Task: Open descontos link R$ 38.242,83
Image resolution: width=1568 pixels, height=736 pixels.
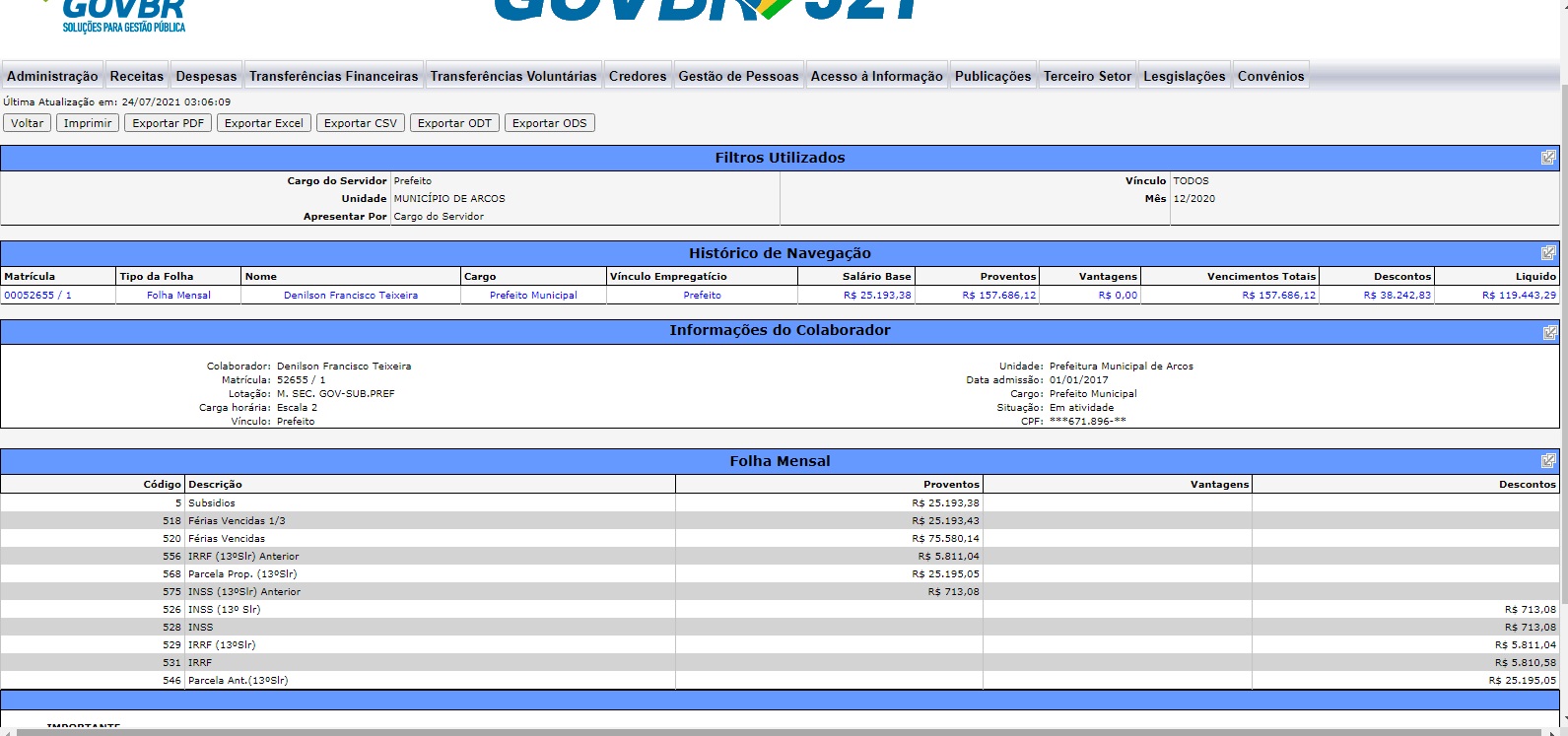Action: [1398, 295]
